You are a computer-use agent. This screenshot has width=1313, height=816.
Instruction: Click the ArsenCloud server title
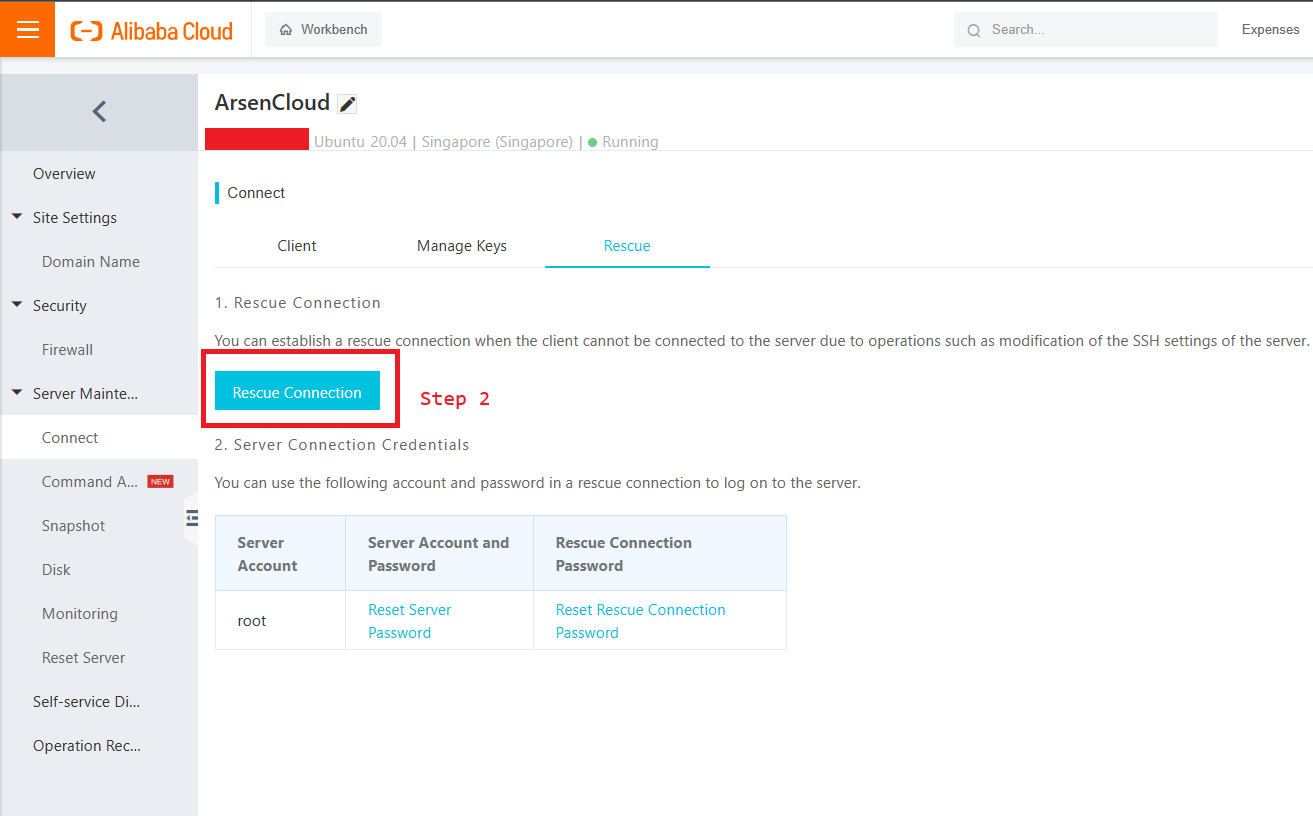coord(272,103)
